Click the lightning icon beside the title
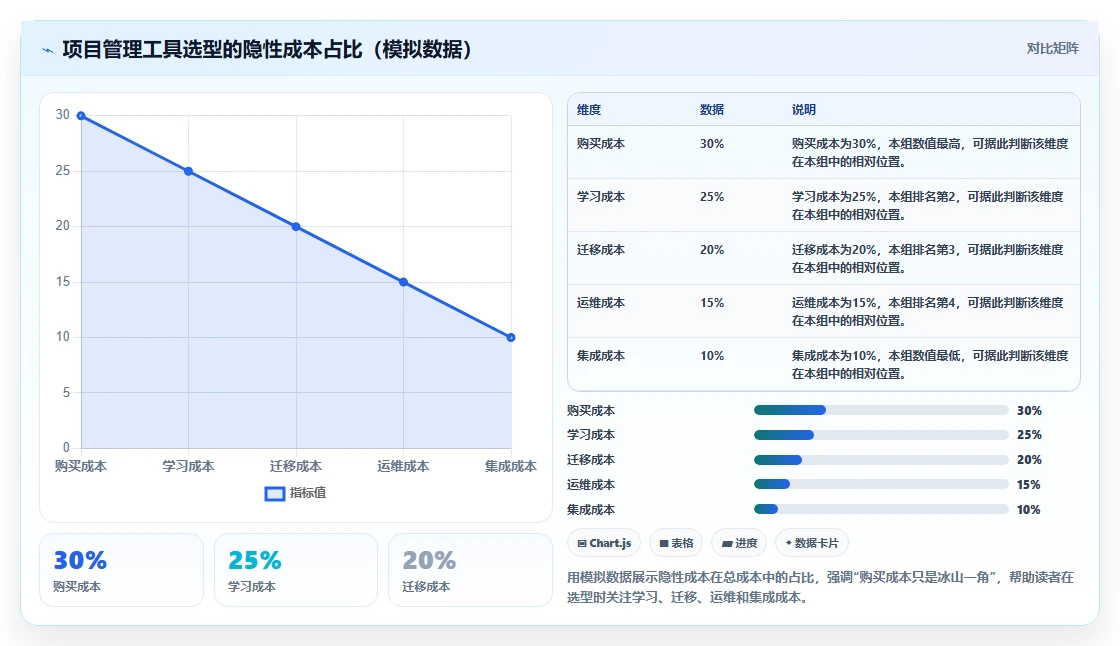The height and width of the screenshot is (646, 1120). click(48, 50)
